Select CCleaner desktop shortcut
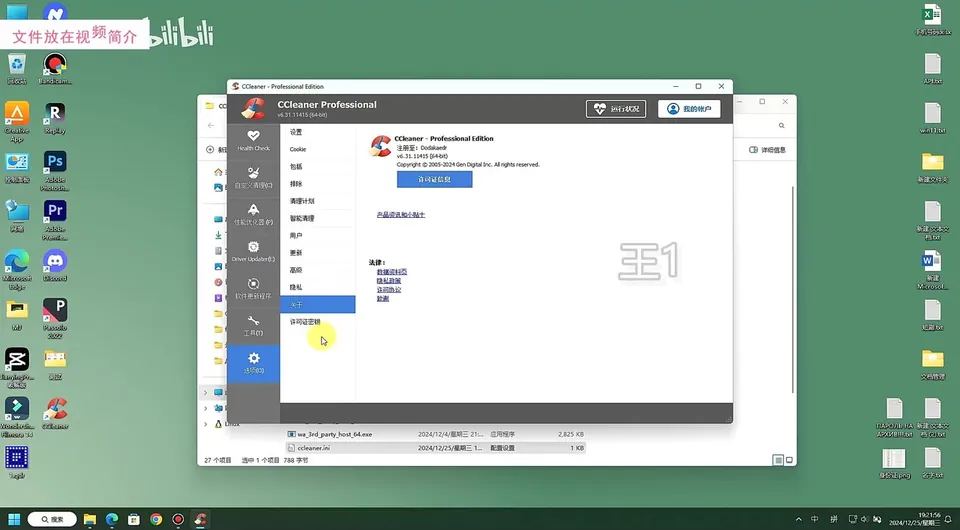This screenshot has height=530, width=960. click(x=55, y=413)
